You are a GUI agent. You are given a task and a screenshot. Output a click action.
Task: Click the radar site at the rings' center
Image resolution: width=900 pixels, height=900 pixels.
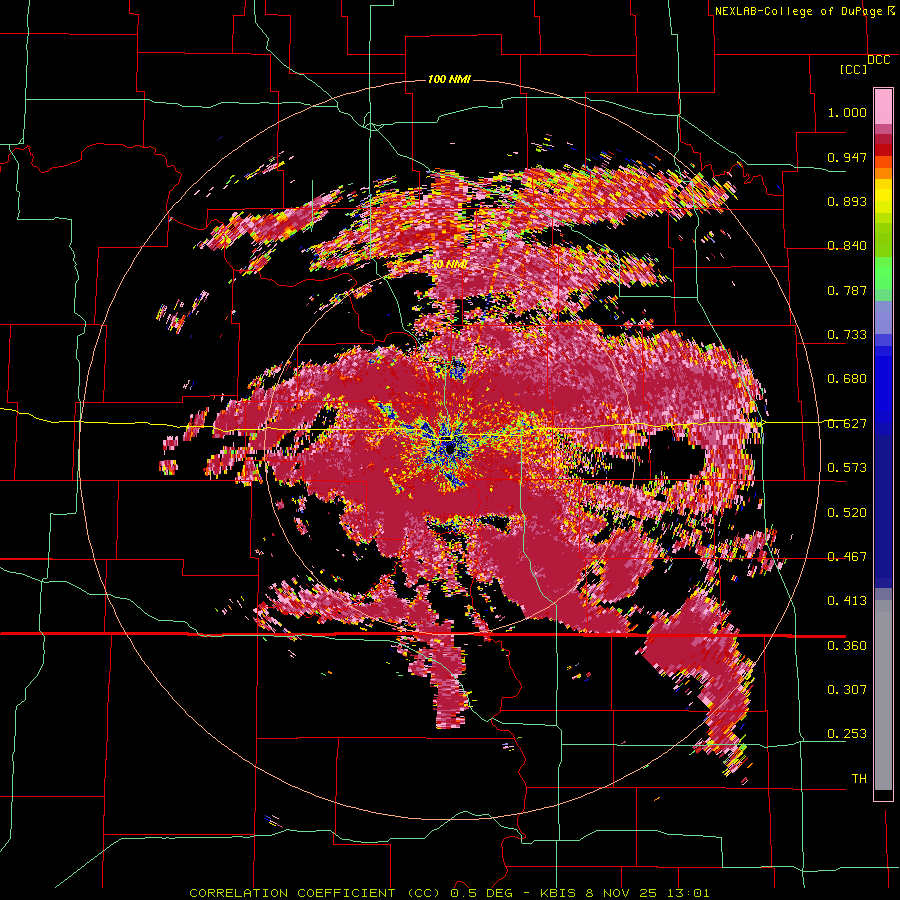449,448
